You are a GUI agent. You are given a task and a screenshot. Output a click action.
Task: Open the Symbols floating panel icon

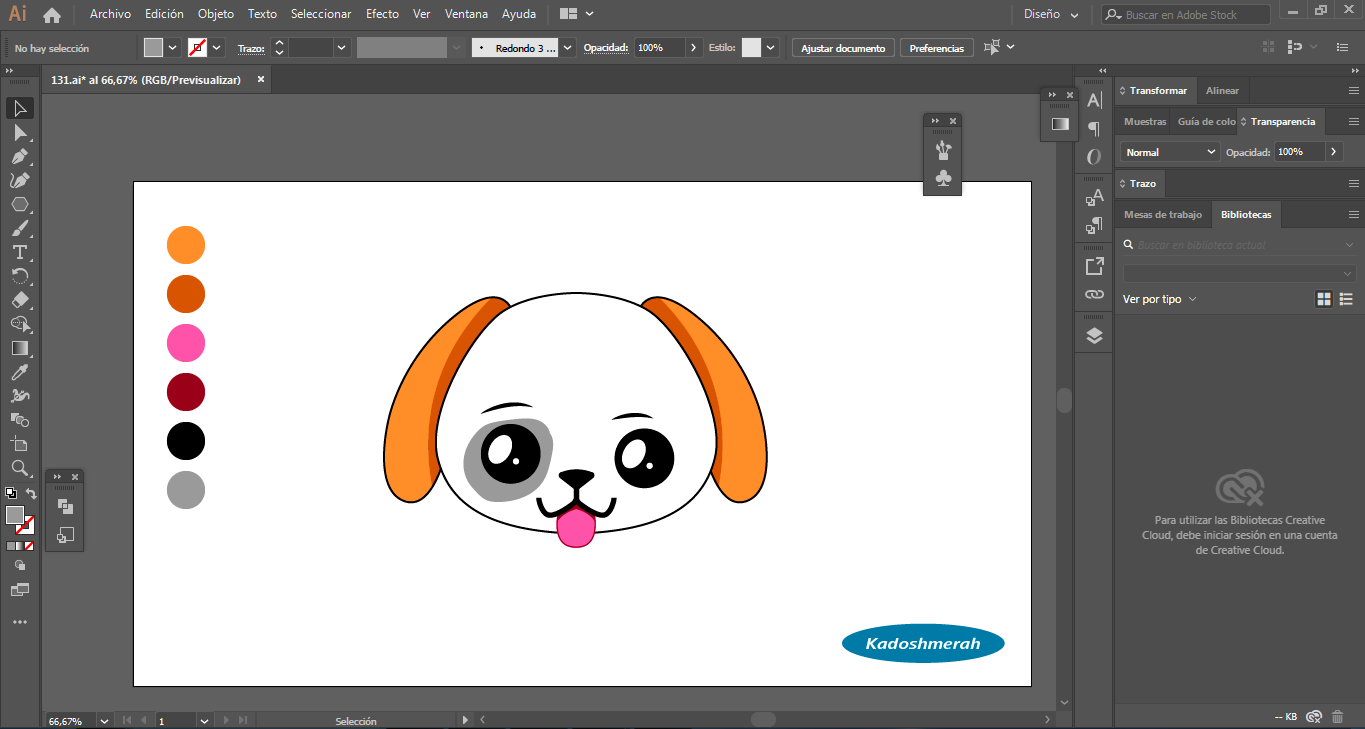(x=942, y=179)
